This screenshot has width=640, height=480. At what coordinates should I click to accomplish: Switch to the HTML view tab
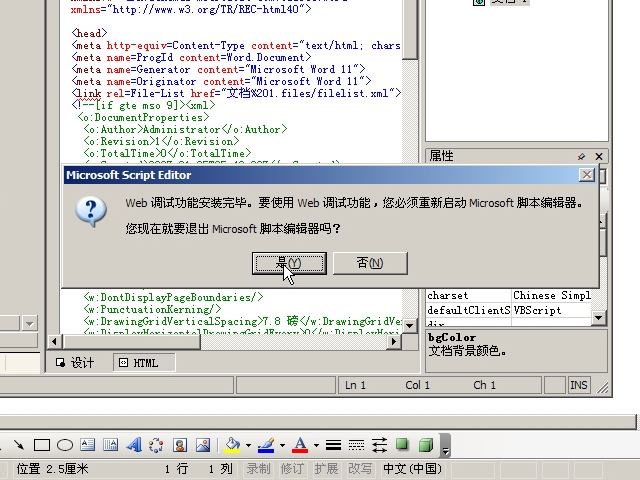coord(144,363)
